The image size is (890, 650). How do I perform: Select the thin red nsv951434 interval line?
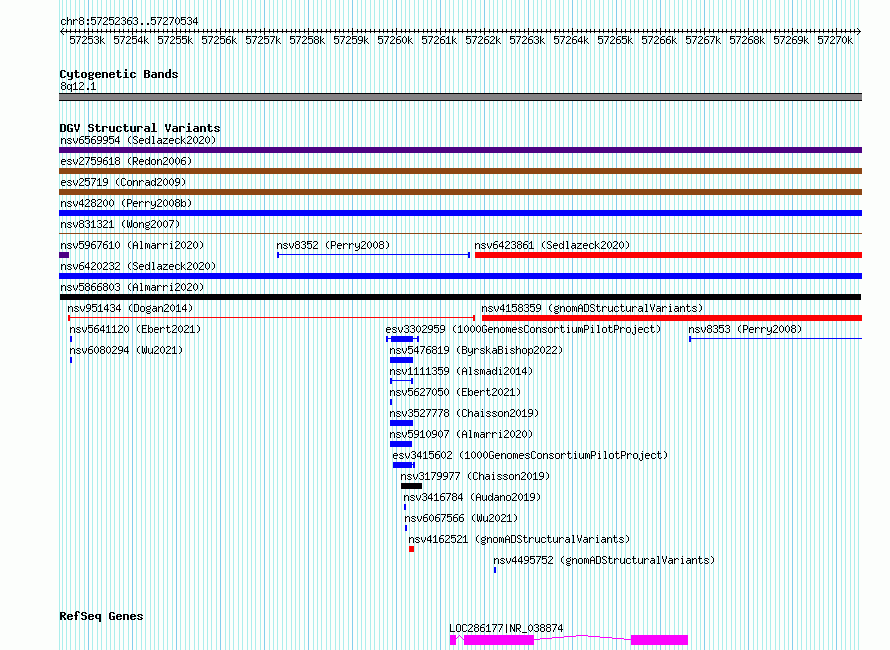(x=271, y=318)
